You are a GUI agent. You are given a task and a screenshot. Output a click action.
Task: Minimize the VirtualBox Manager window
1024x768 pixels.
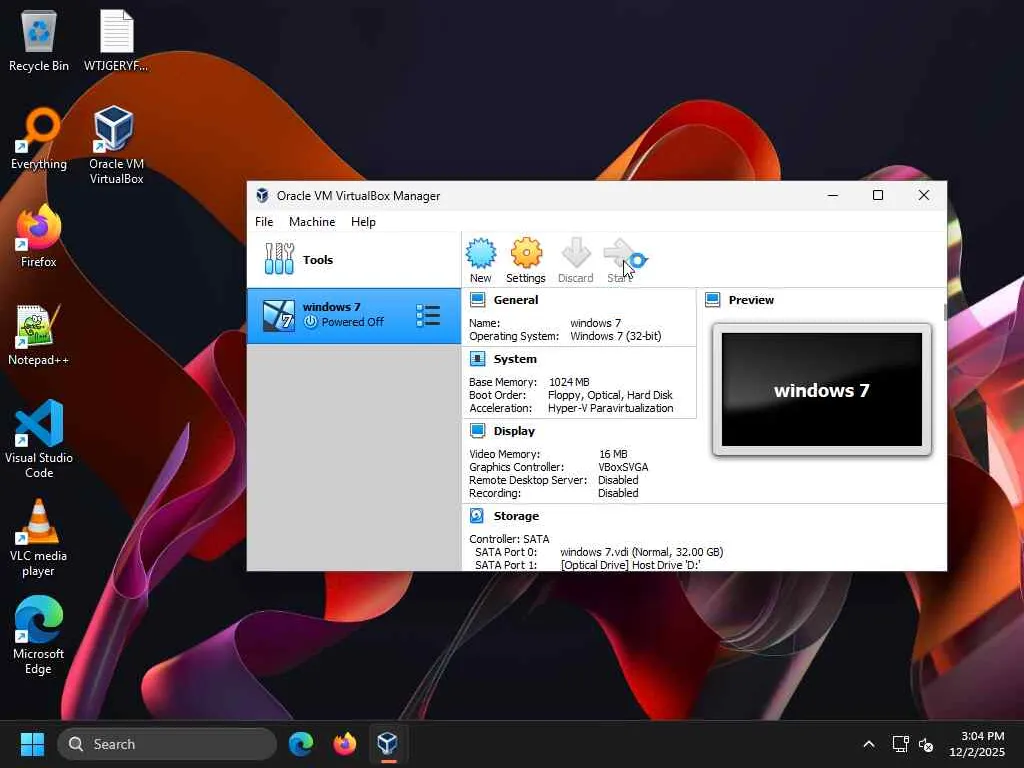pos(833,195)
